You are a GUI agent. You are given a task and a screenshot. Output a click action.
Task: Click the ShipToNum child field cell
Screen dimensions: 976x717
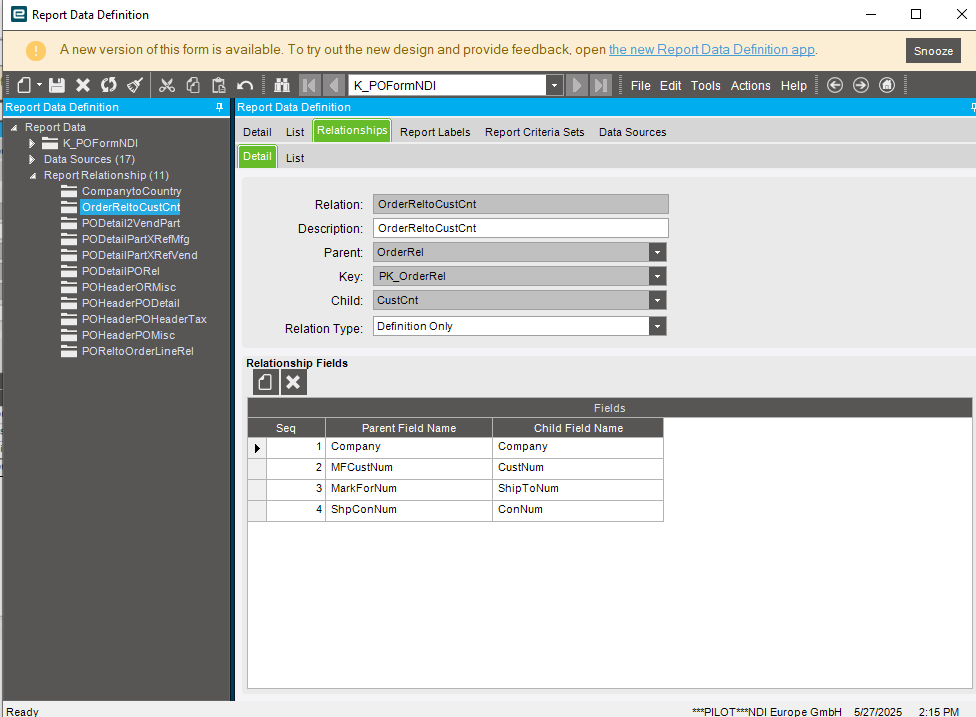(578, 489)
